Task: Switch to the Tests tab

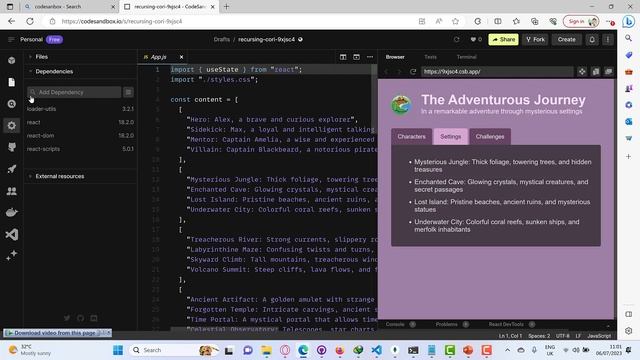Action: [430, 57]
